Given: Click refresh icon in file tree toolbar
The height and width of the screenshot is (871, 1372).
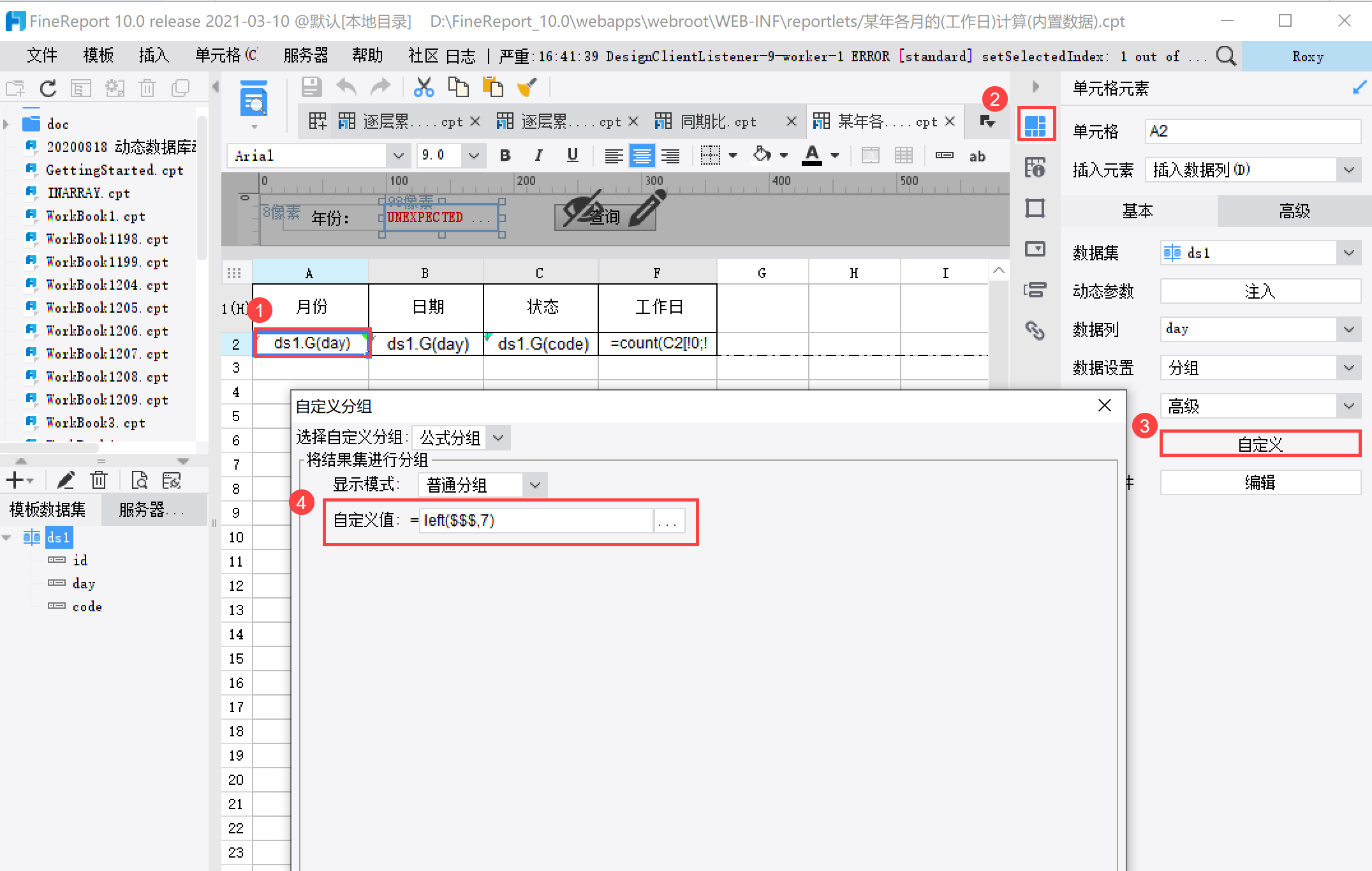Looking at the screenshot, I should (48, 88).
